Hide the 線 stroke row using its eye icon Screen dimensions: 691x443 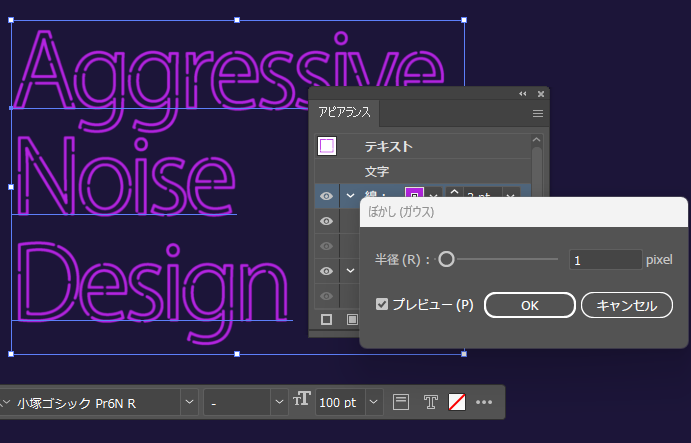pos(326,196)
